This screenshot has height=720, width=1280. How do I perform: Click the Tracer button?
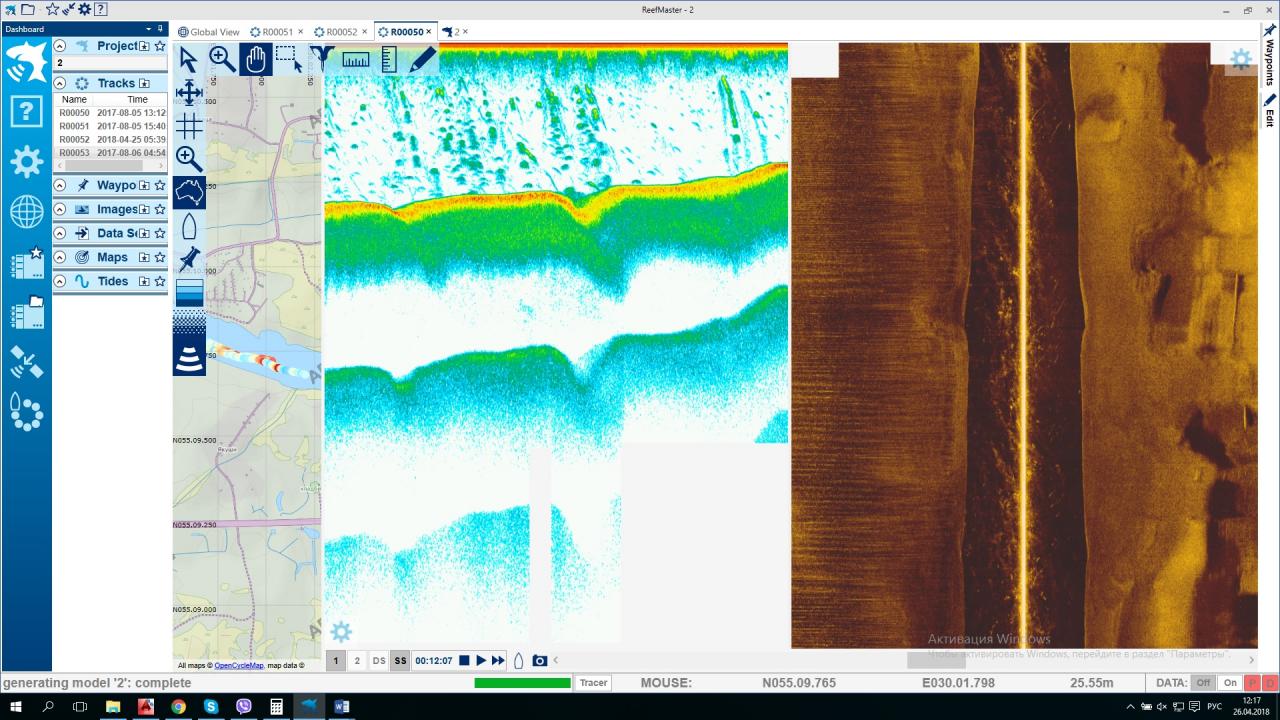(x=593, y=683)
